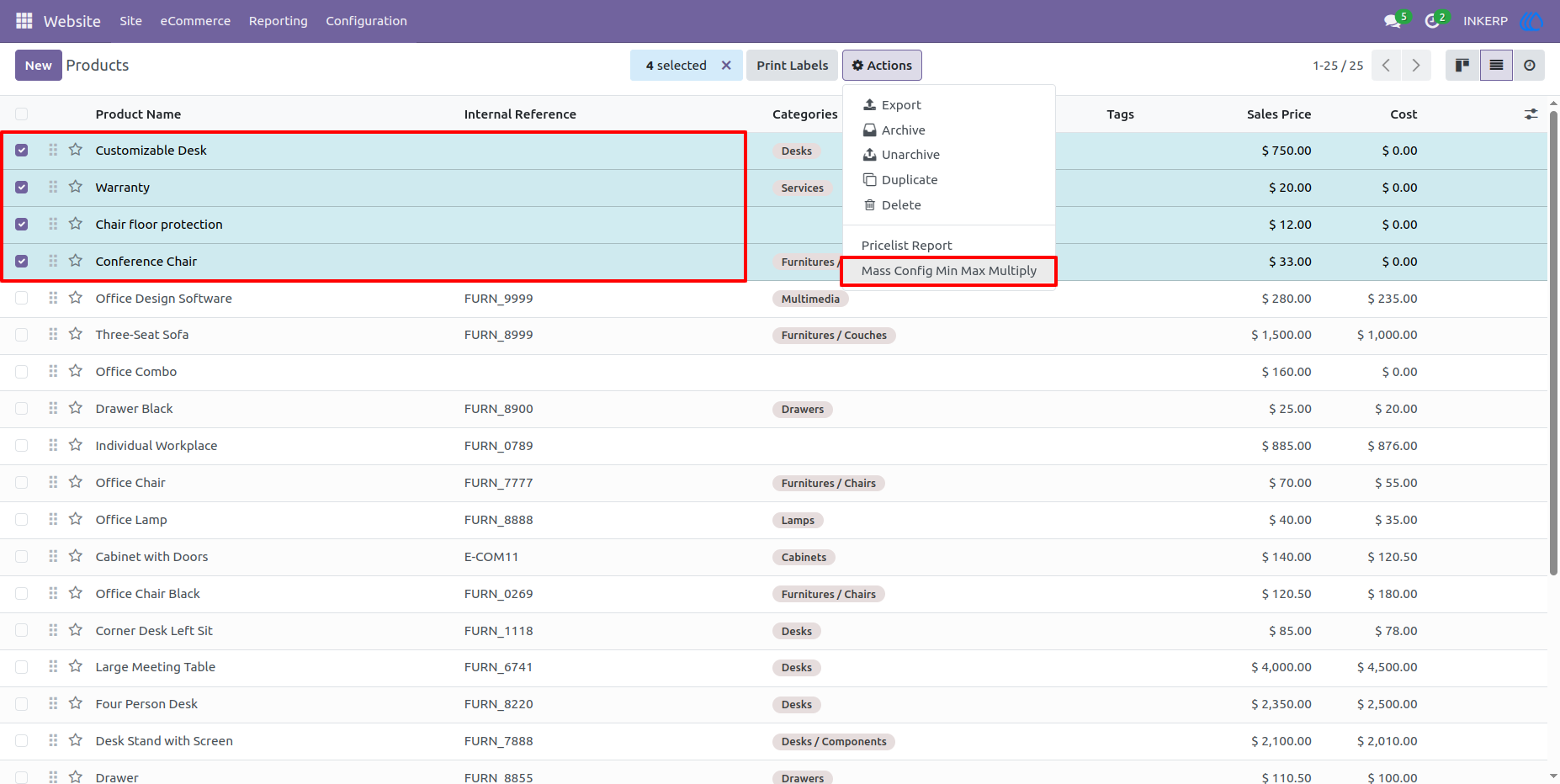
Task: Check the Office Design Software checkbox
Action: 22,298
